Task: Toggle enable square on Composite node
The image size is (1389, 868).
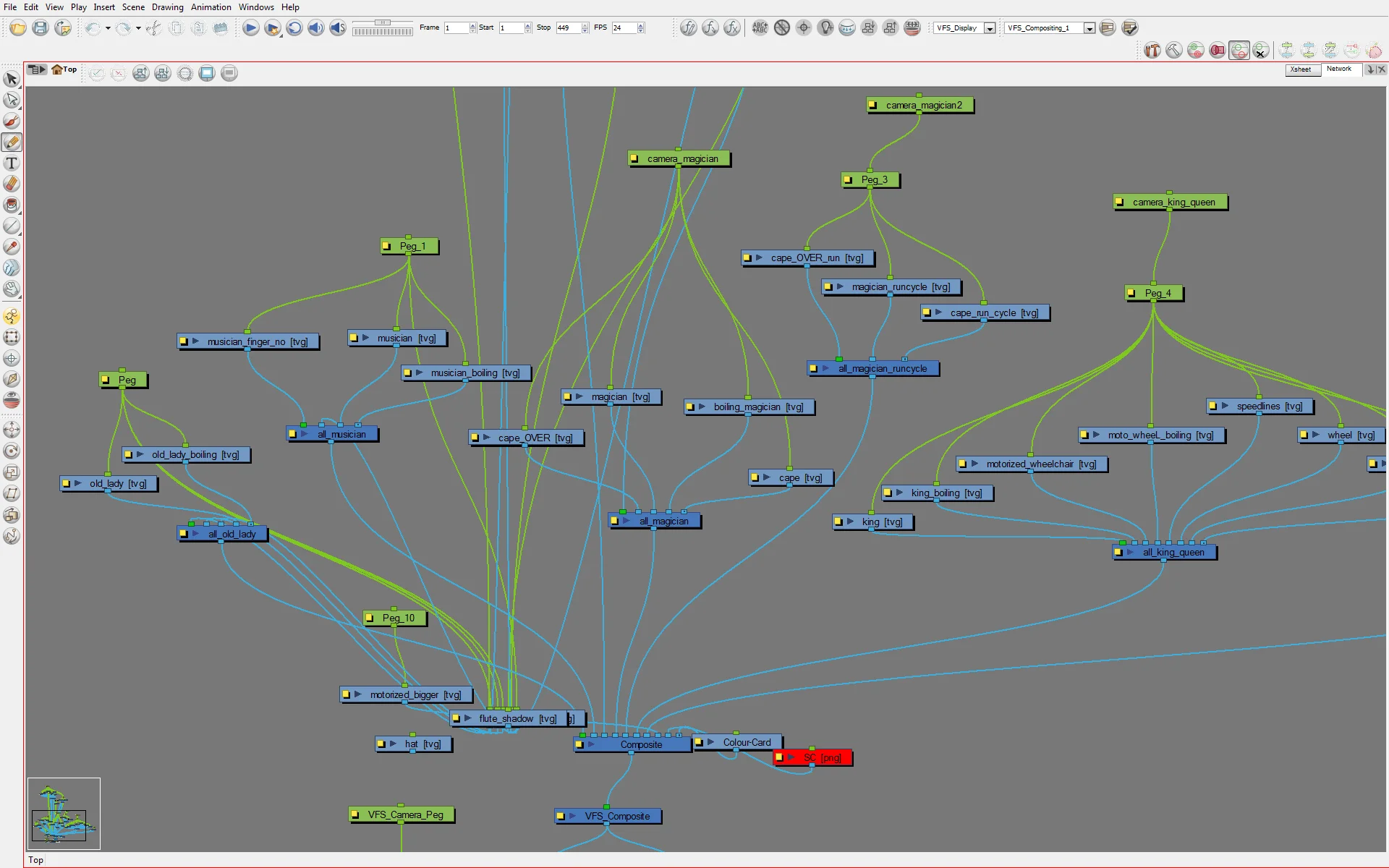Action: coord(579,744)
